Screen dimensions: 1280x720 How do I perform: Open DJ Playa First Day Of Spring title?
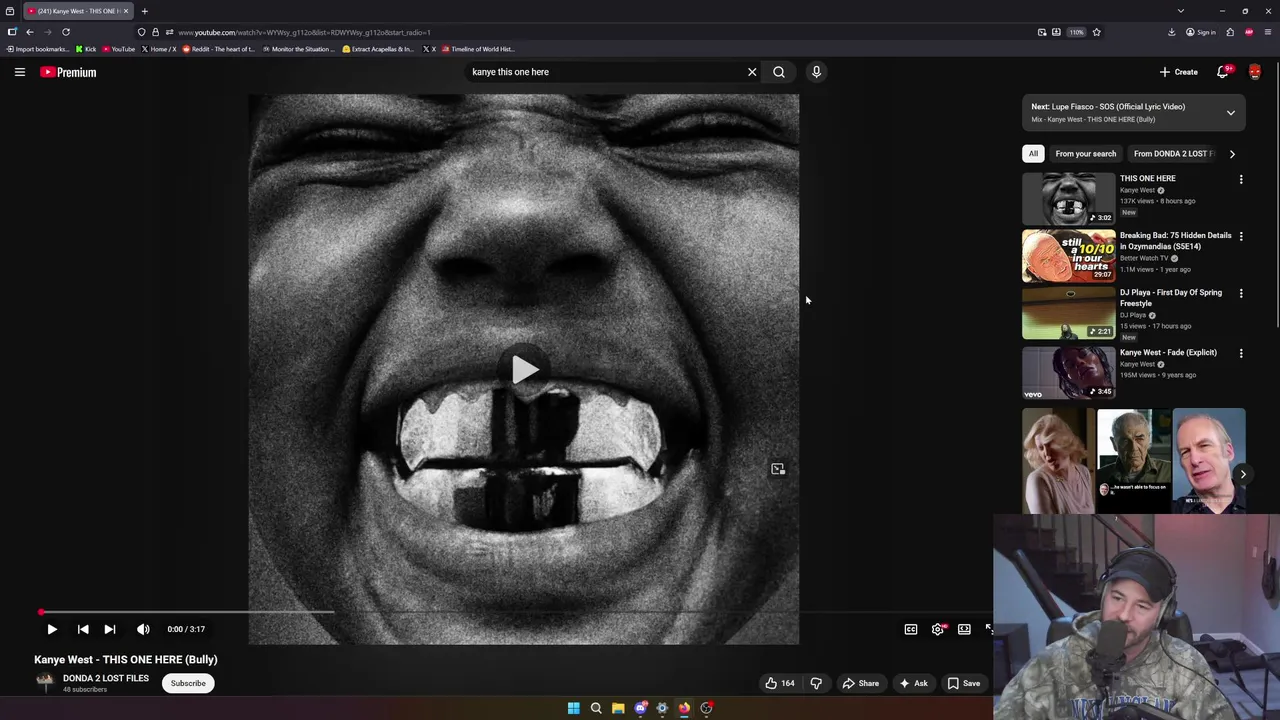coord(1171,298)
